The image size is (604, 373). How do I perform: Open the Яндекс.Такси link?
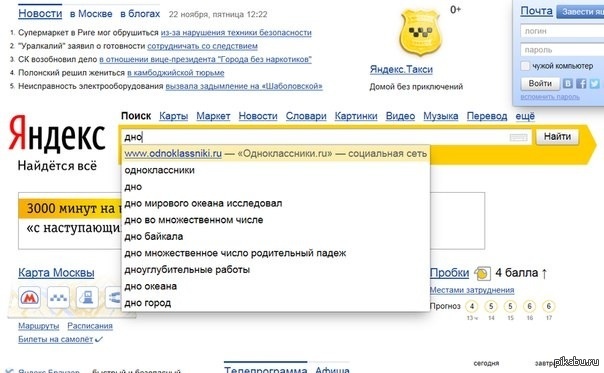(x=401, y=69)
